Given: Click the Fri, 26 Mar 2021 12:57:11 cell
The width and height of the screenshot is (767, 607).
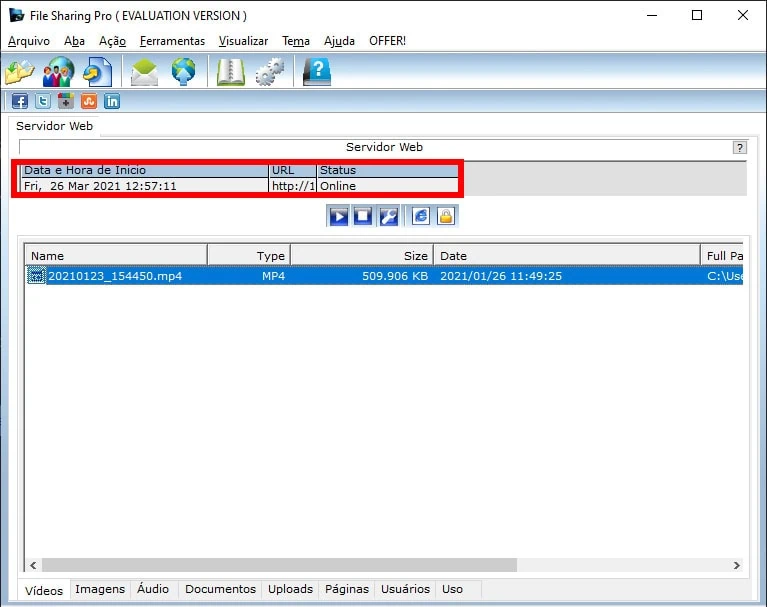Looking at the screenshot, I should tap(145, 186).
